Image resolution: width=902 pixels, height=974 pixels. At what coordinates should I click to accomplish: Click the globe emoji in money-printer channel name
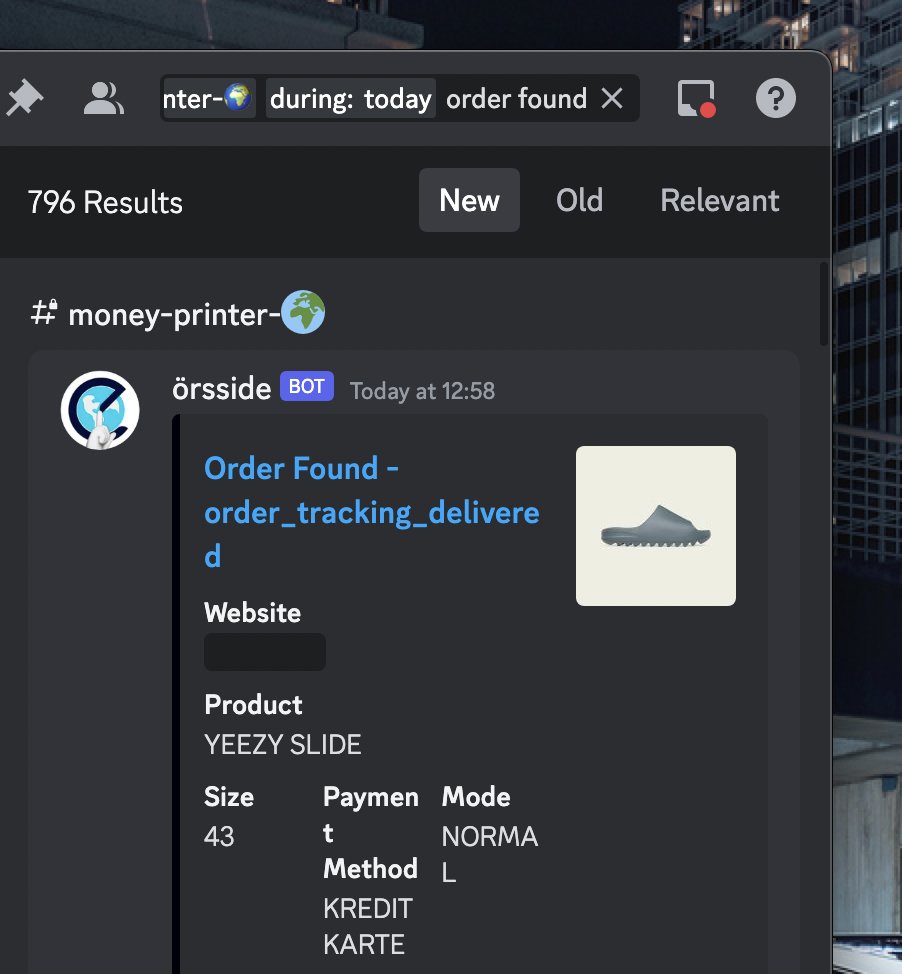click(304, 311)
